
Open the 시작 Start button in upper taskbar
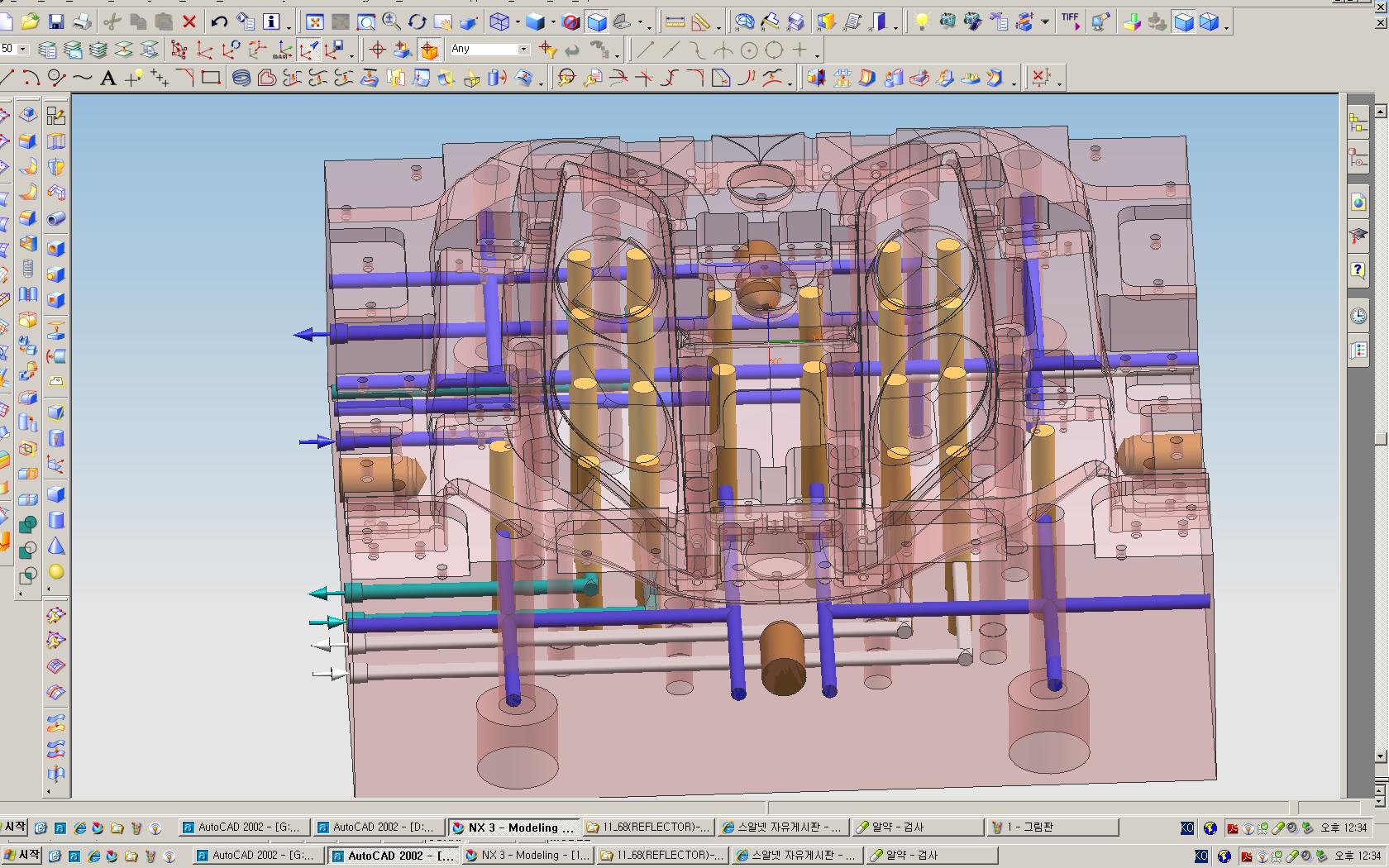point(14,827)
